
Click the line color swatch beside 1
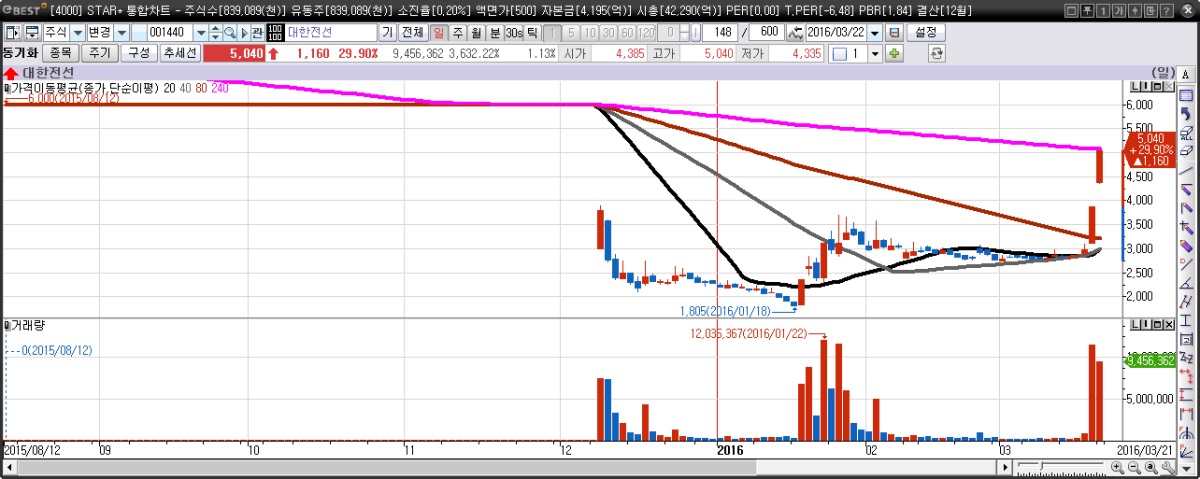coord(840,52)
